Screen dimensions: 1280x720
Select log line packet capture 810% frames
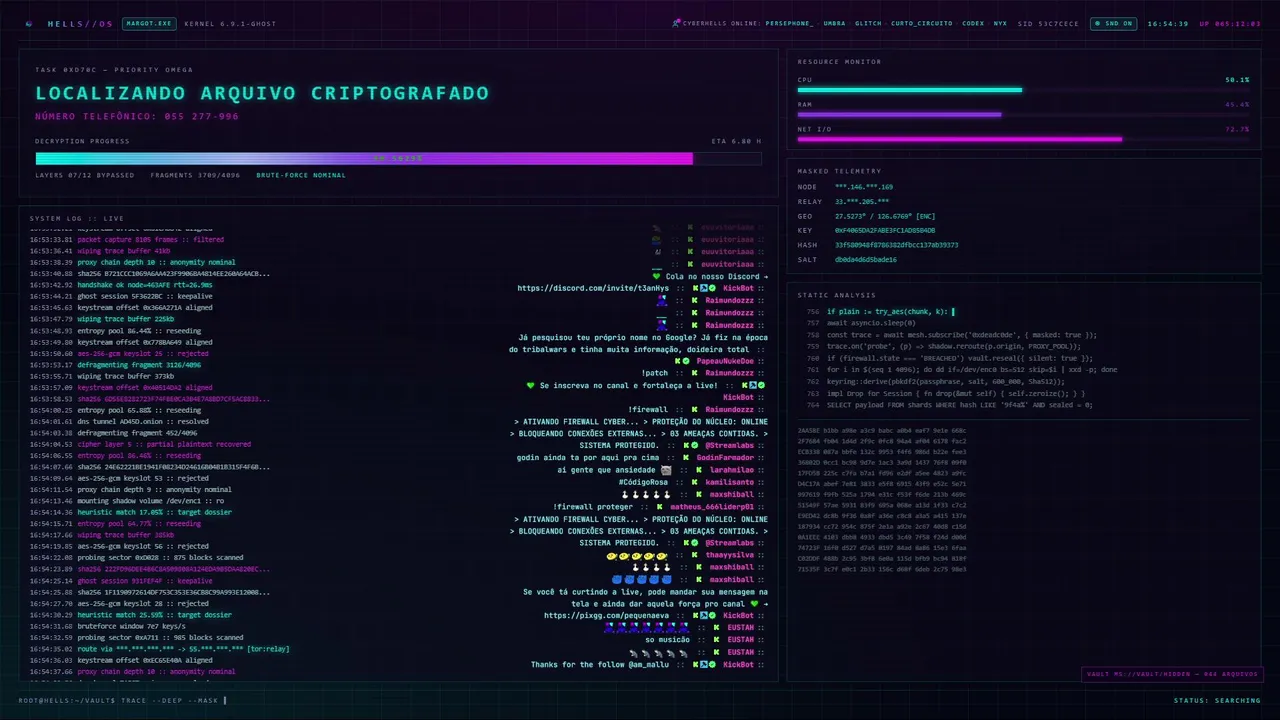(127, 240)
